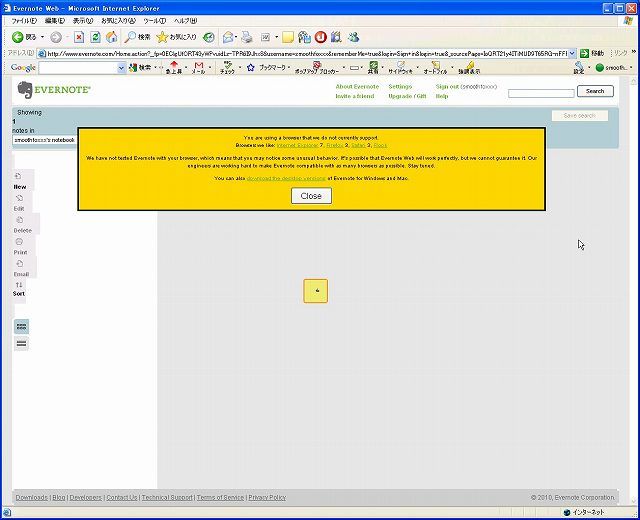
Task: Open the サイドウィキ icon
Action: (400, 68)
